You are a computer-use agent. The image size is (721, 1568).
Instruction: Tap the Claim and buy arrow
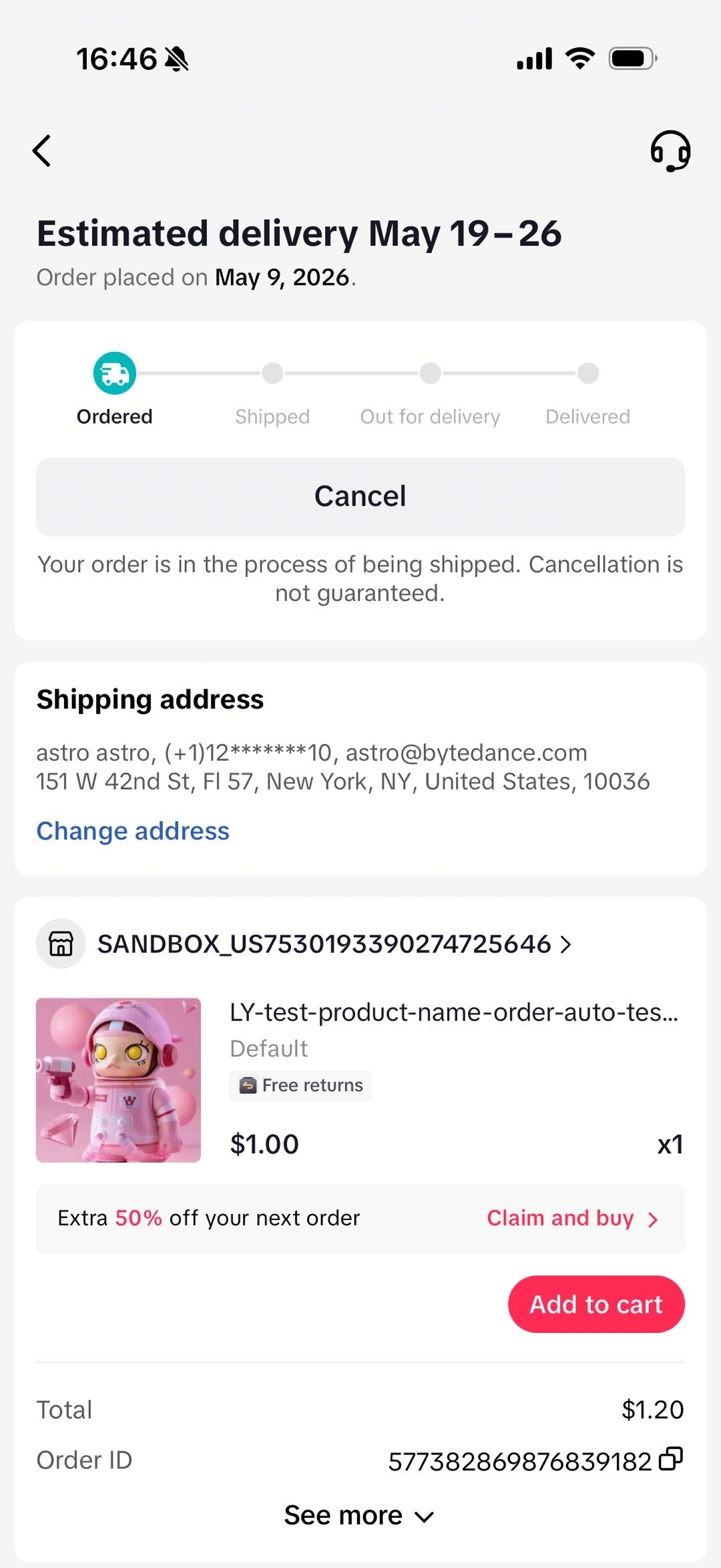(653, 1219)
